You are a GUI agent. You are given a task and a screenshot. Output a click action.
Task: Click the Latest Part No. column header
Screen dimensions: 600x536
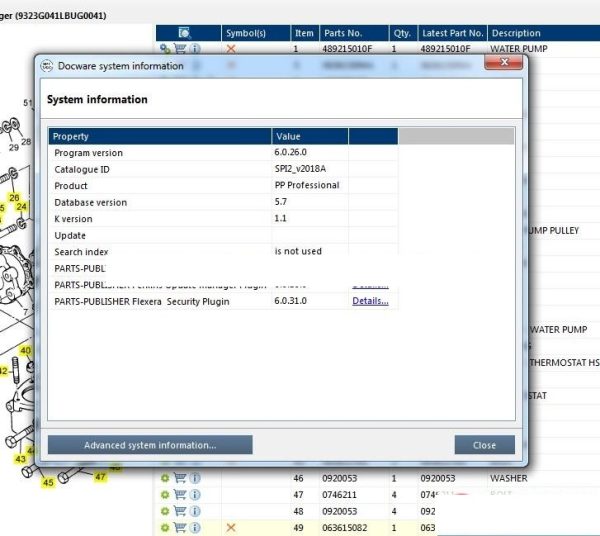453,33
